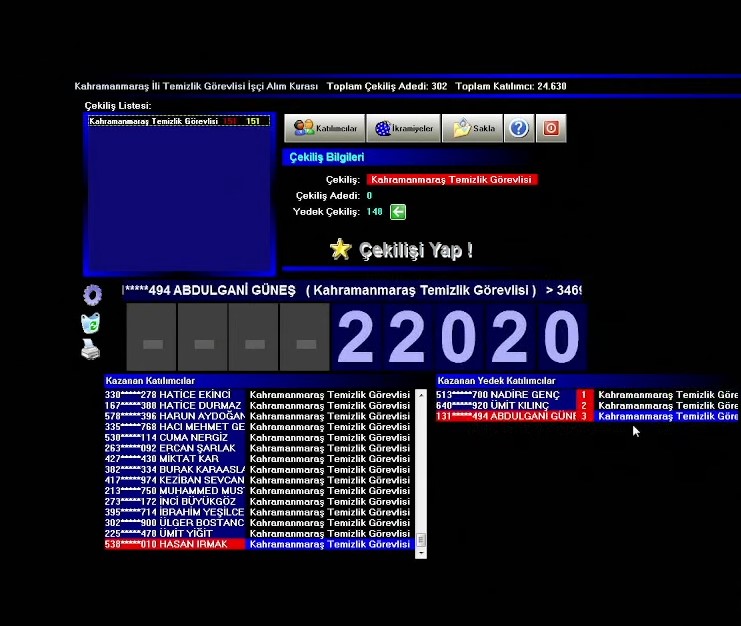The height and width of the screenshot is (626, 741).
Task: Select Kahramanmaraş Temizlik Görevlisi in Çekiliş Listesi
Action: point(177,121)
